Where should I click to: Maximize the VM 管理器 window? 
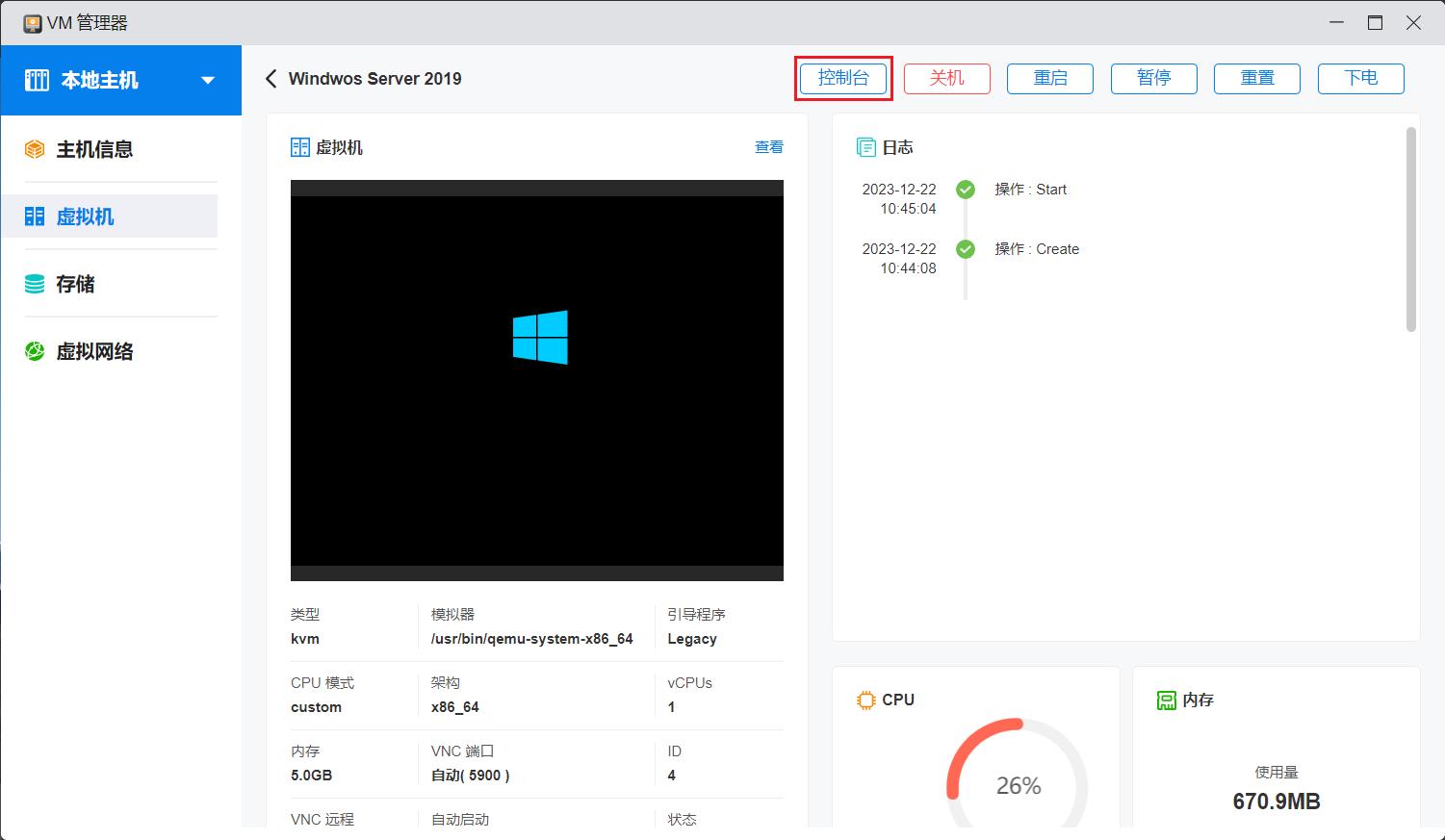1375,23
